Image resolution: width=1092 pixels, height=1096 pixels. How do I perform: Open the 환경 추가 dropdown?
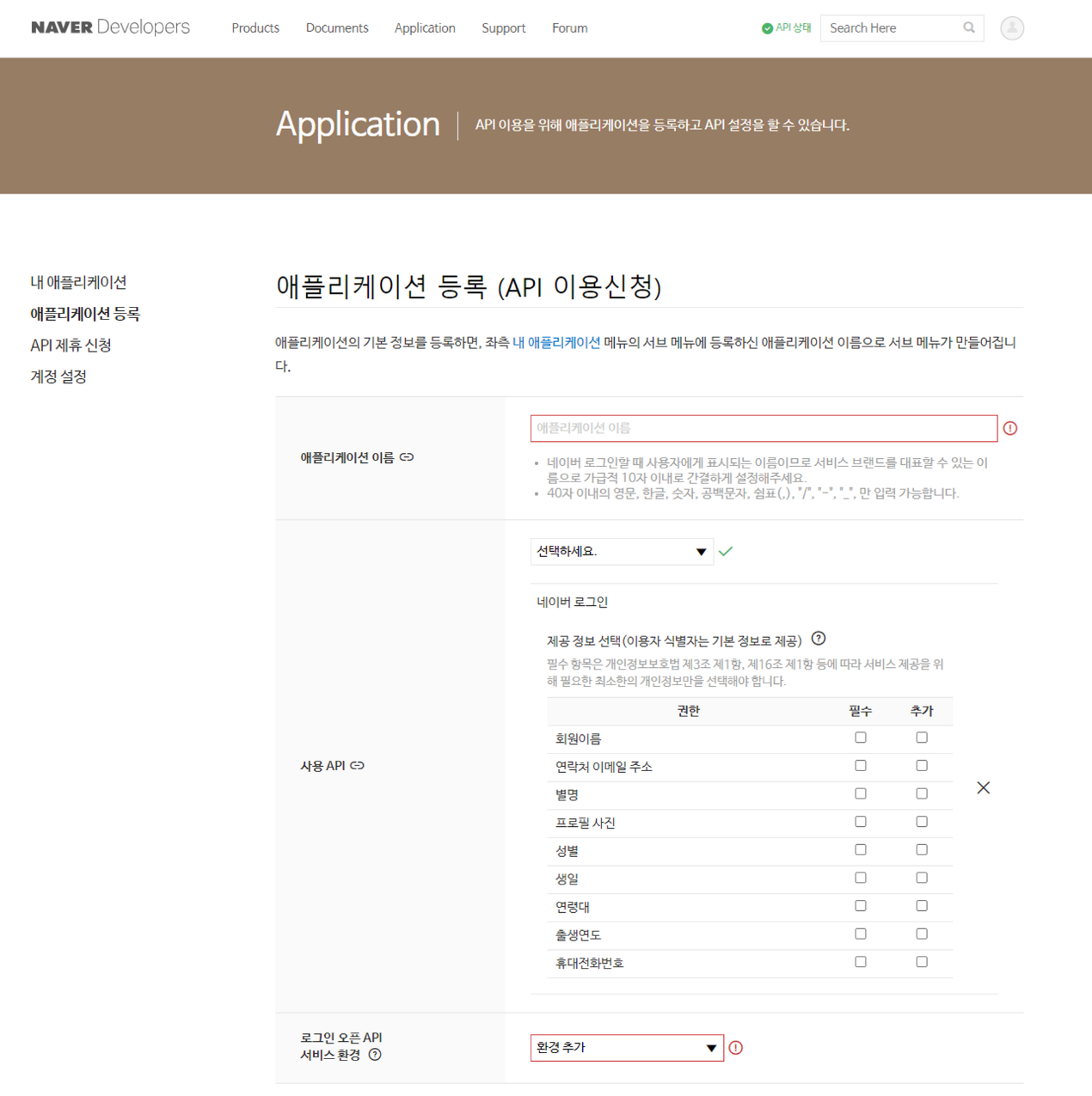[627, 1048]
